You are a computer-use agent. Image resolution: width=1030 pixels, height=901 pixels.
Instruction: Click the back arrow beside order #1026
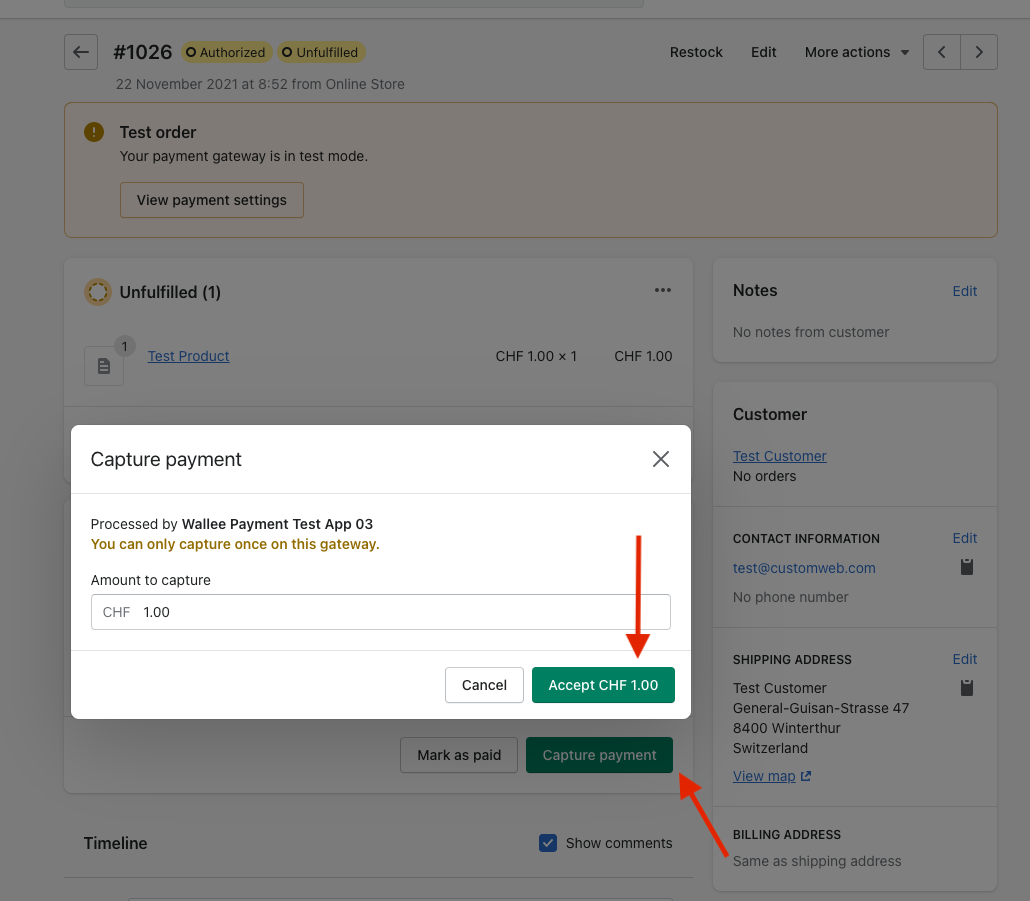pyautogui.click(x=81, y=52)
